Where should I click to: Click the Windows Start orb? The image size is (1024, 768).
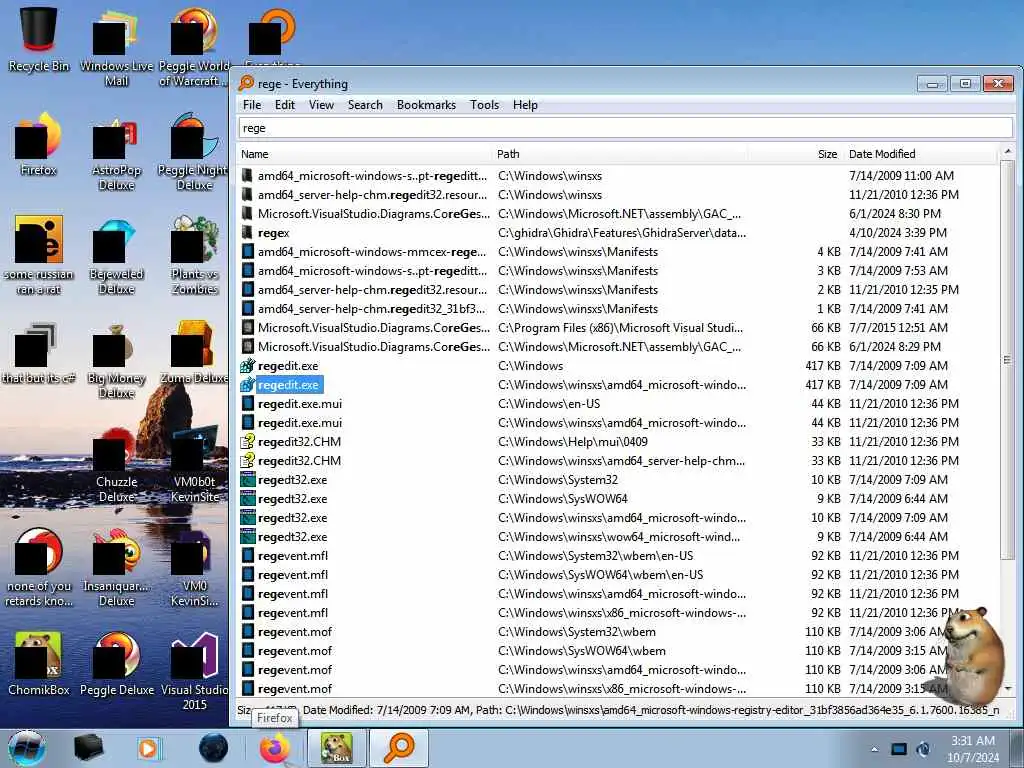27,748
